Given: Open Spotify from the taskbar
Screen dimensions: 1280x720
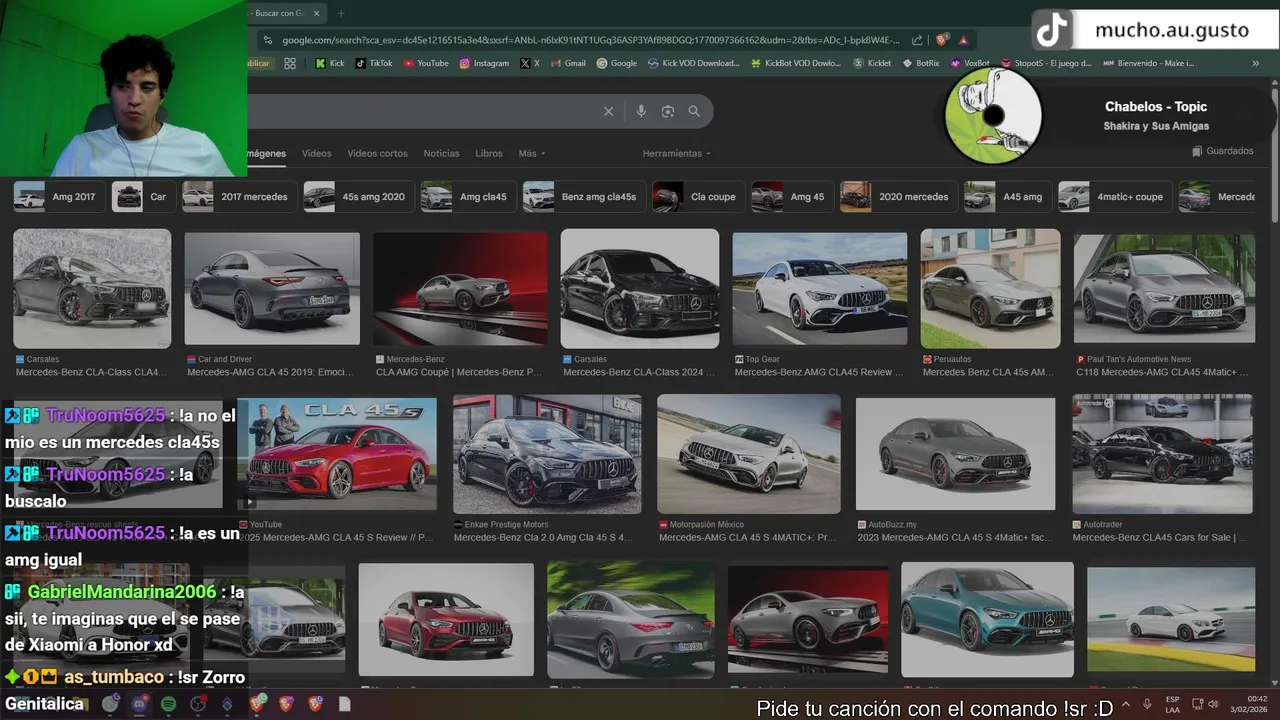Looking at the screenshot, I should click(x=168, y=704).
